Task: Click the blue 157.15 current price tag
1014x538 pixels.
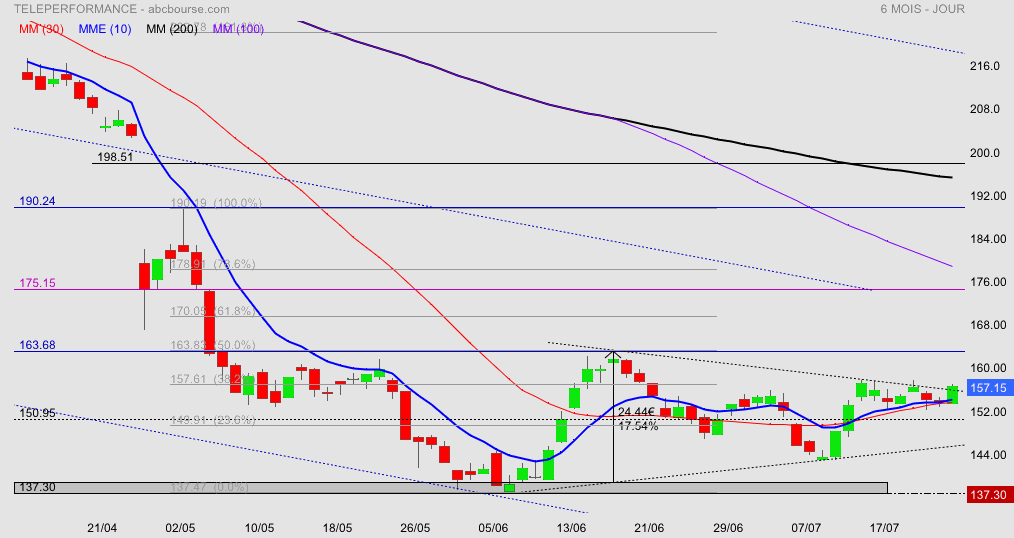Action: [989, 388]
